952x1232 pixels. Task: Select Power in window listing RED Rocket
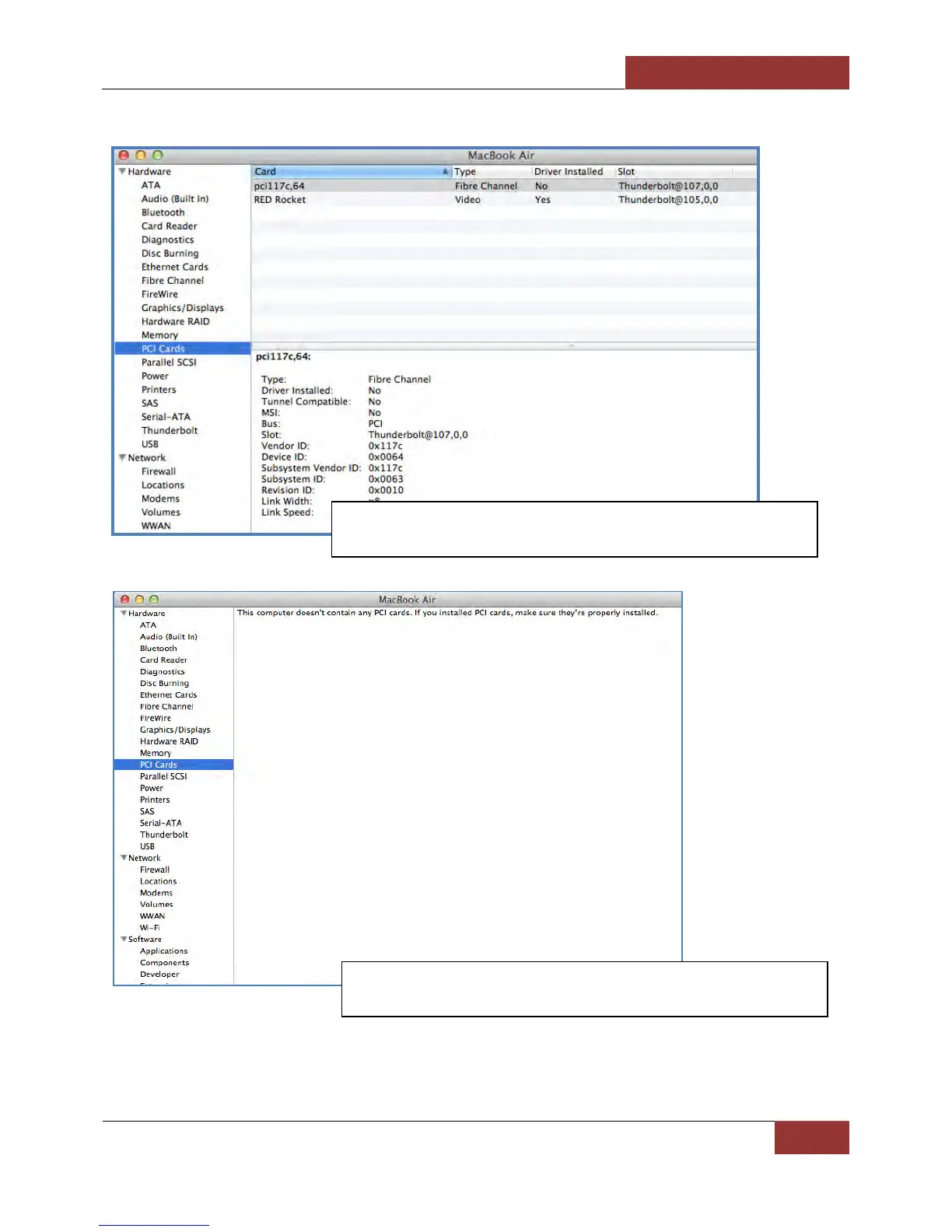(x=155, y=376)
